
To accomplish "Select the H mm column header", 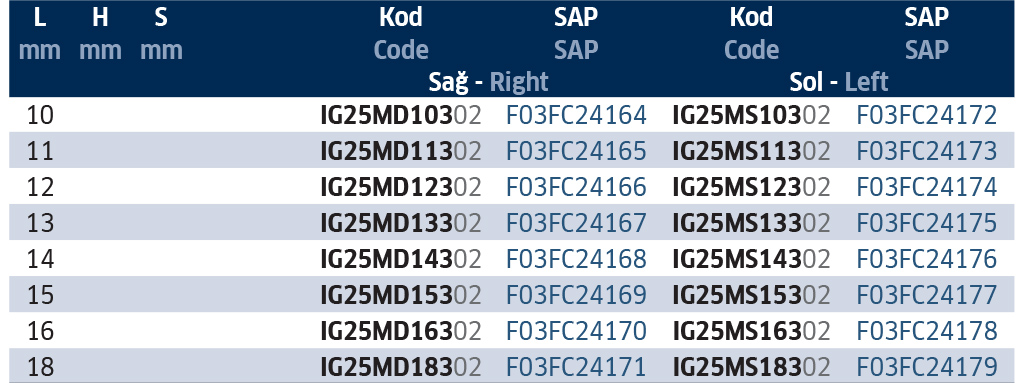I will pyautogui.click(x=100, y=34).
